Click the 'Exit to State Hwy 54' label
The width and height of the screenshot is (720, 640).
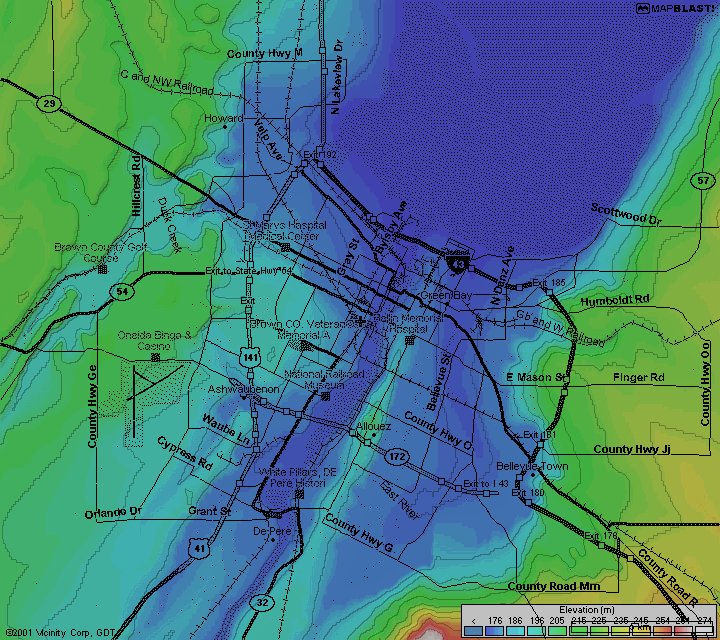point(248,271)
